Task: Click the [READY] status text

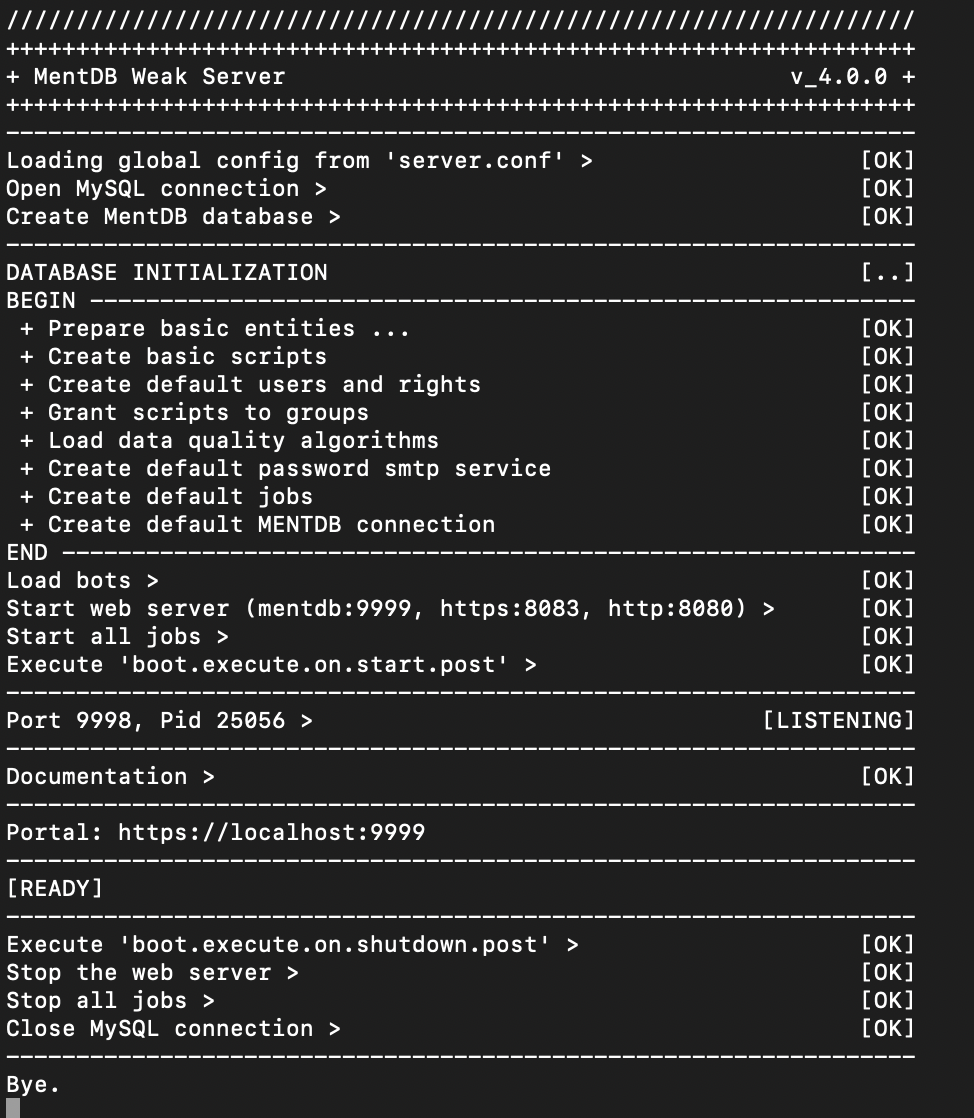Action: click(x=54, y=888)
